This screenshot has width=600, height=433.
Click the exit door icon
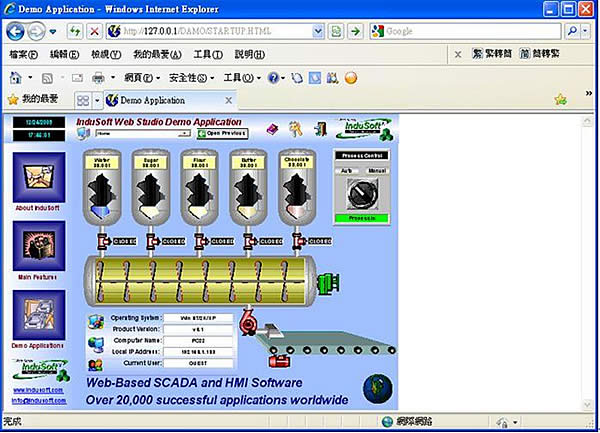coord(320,129)
